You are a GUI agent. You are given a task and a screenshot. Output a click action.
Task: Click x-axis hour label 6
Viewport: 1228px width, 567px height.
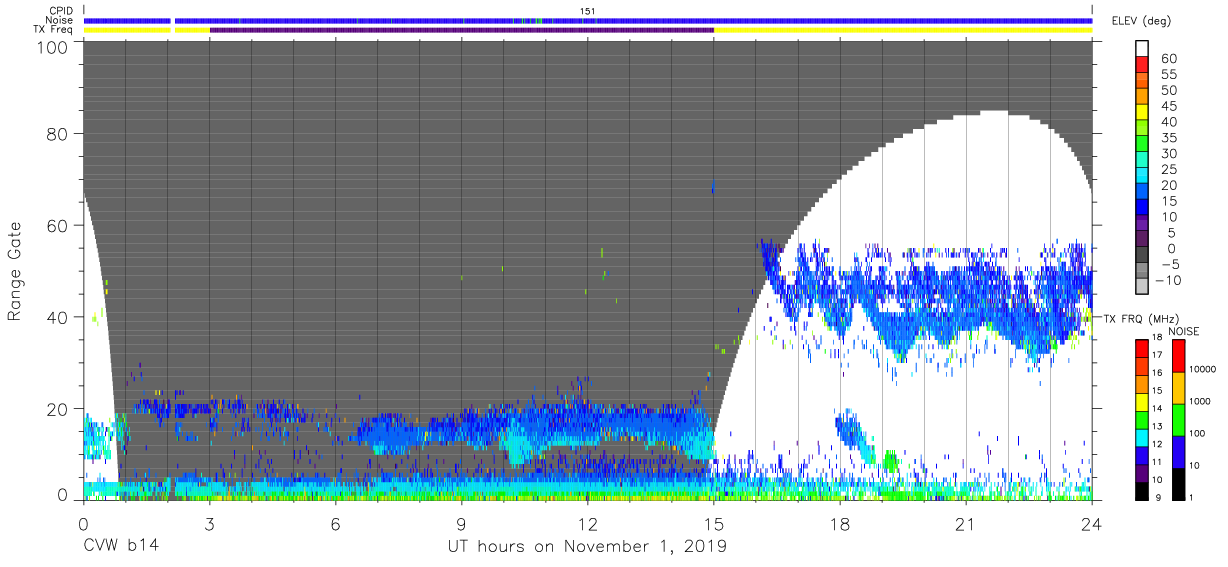tap(335, 523)
